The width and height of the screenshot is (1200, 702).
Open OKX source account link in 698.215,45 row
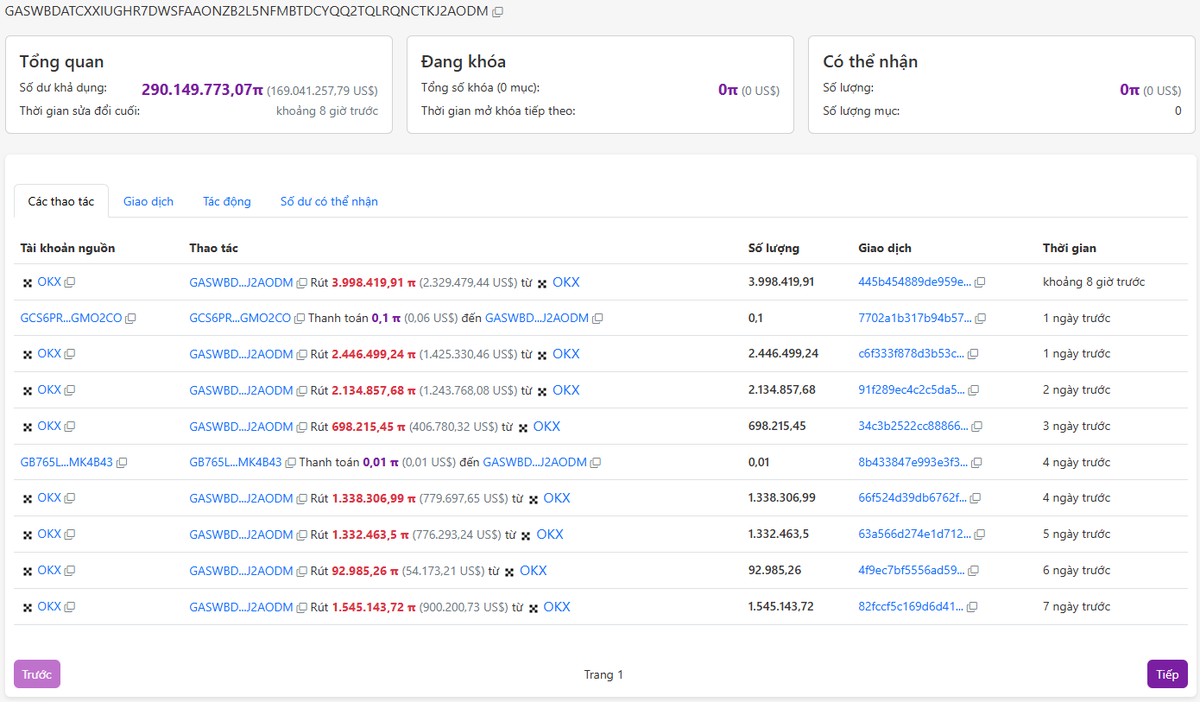click(49, 427)
